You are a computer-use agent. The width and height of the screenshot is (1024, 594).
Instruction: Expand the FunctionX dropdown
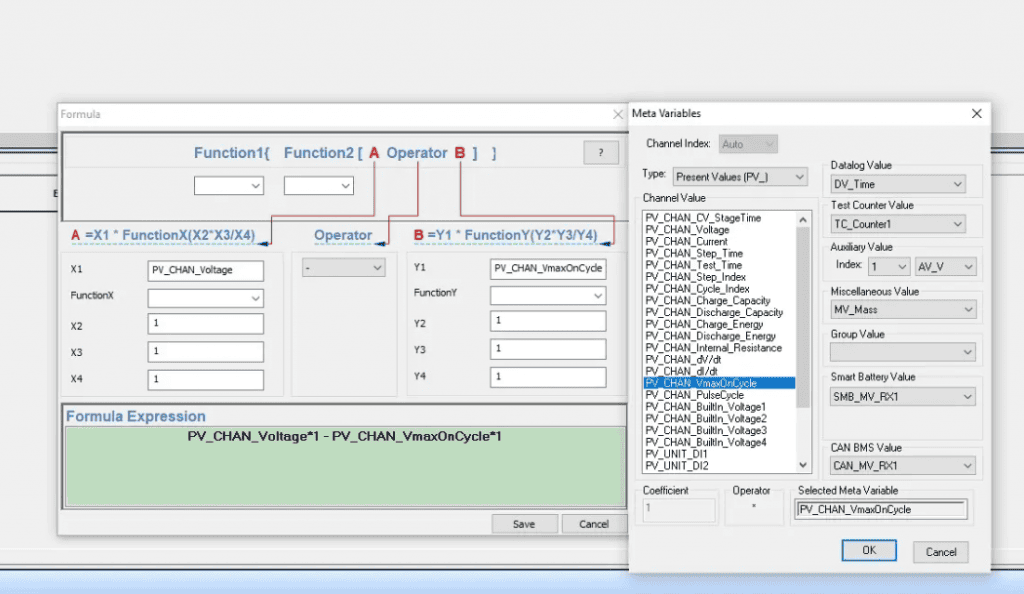pyautogui.click(x=206, y=298)
